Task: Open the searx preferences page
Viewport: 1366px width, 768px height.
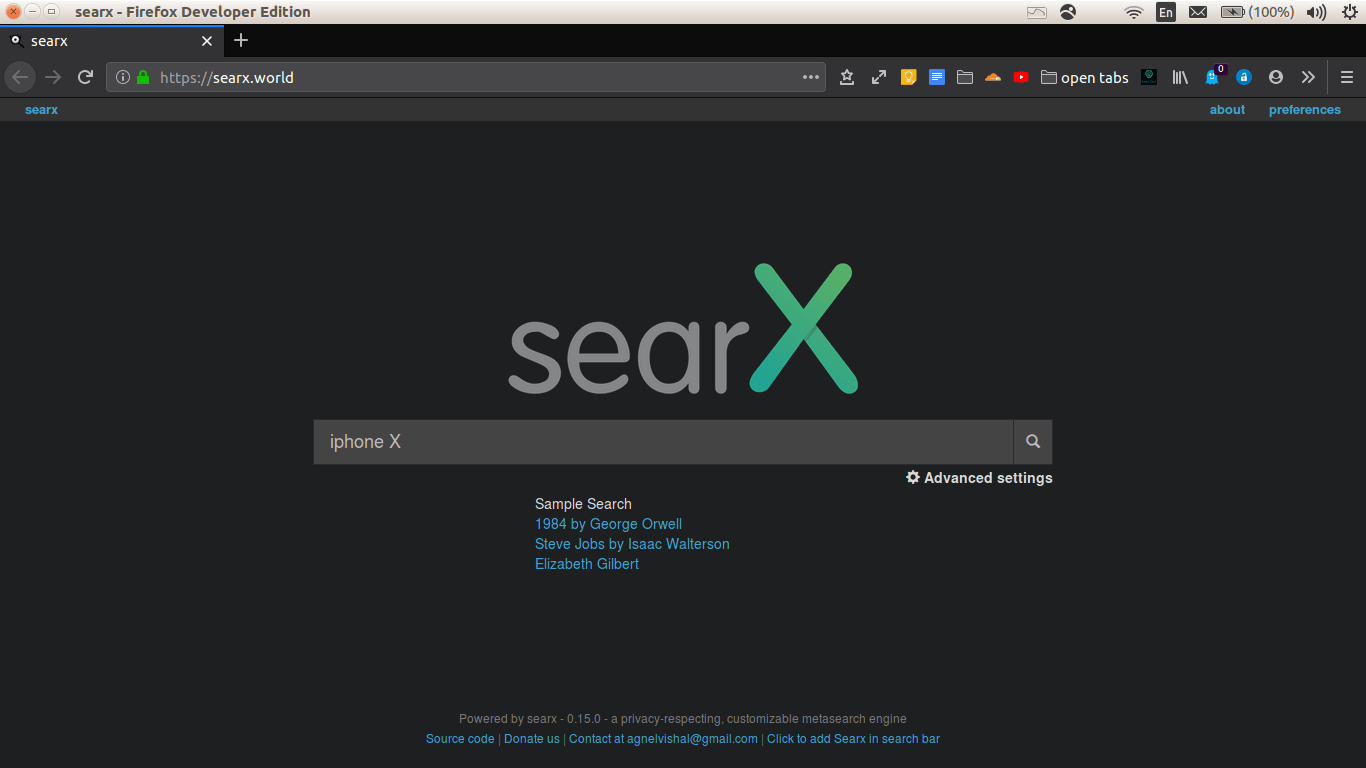Action: [1304, 110]
